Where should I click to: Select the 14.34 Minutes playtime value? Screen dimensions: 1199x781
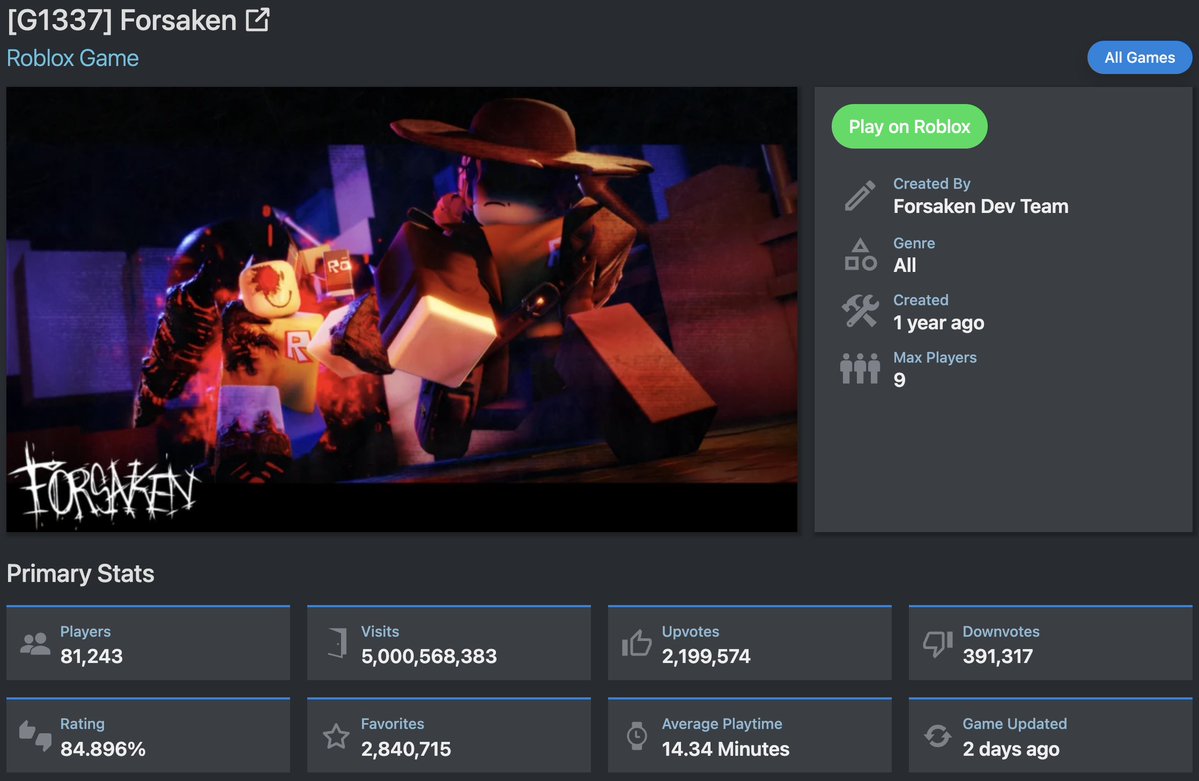click(726, 749)
